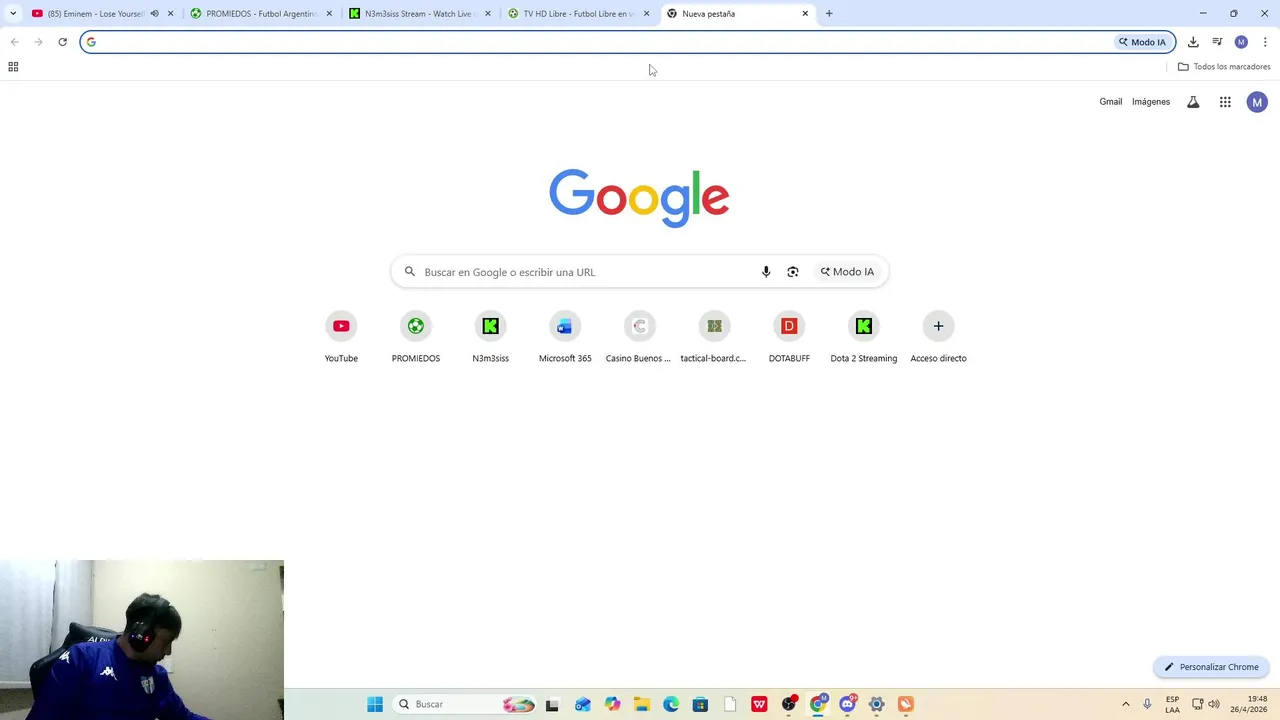Image resolution: width=1280 pixels, height=720 pixels.
Task: Open Discord from the taskbar
Action: tap(848, 704)
